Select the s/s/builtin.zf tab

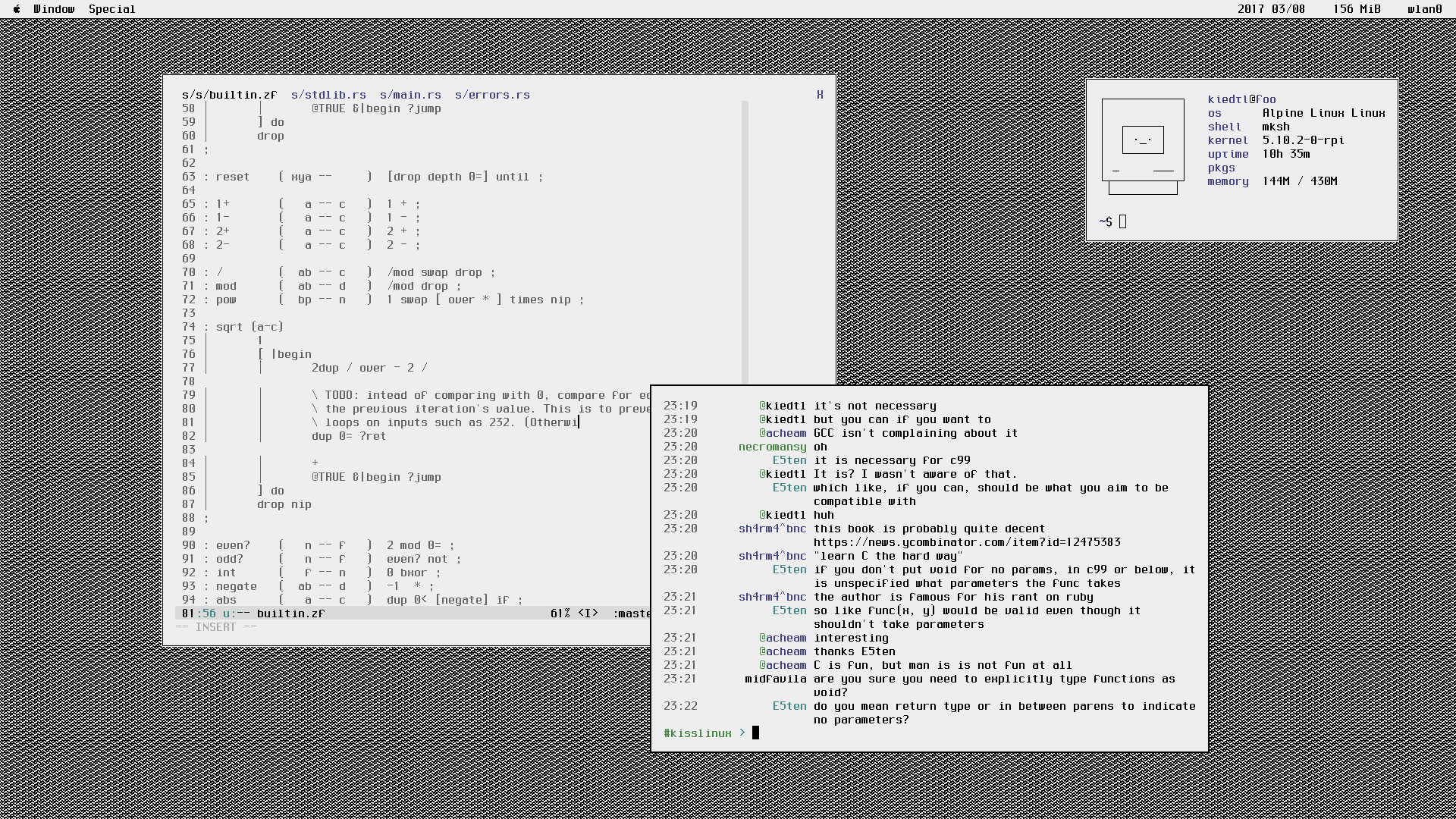coord(229,95)
